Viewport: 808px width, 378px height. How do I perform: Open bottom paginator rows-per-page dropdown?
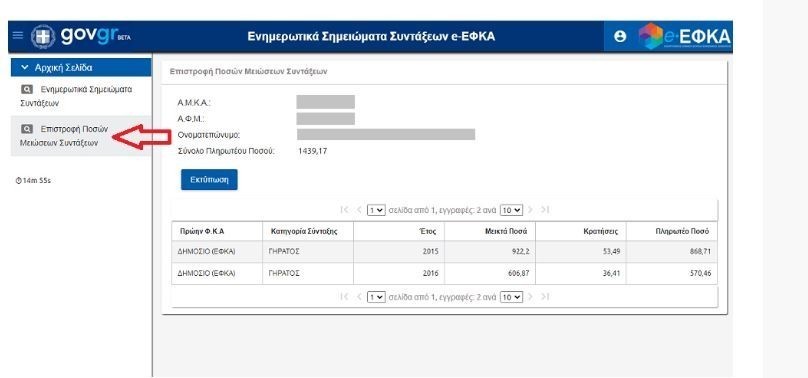[x=511, y=297]
